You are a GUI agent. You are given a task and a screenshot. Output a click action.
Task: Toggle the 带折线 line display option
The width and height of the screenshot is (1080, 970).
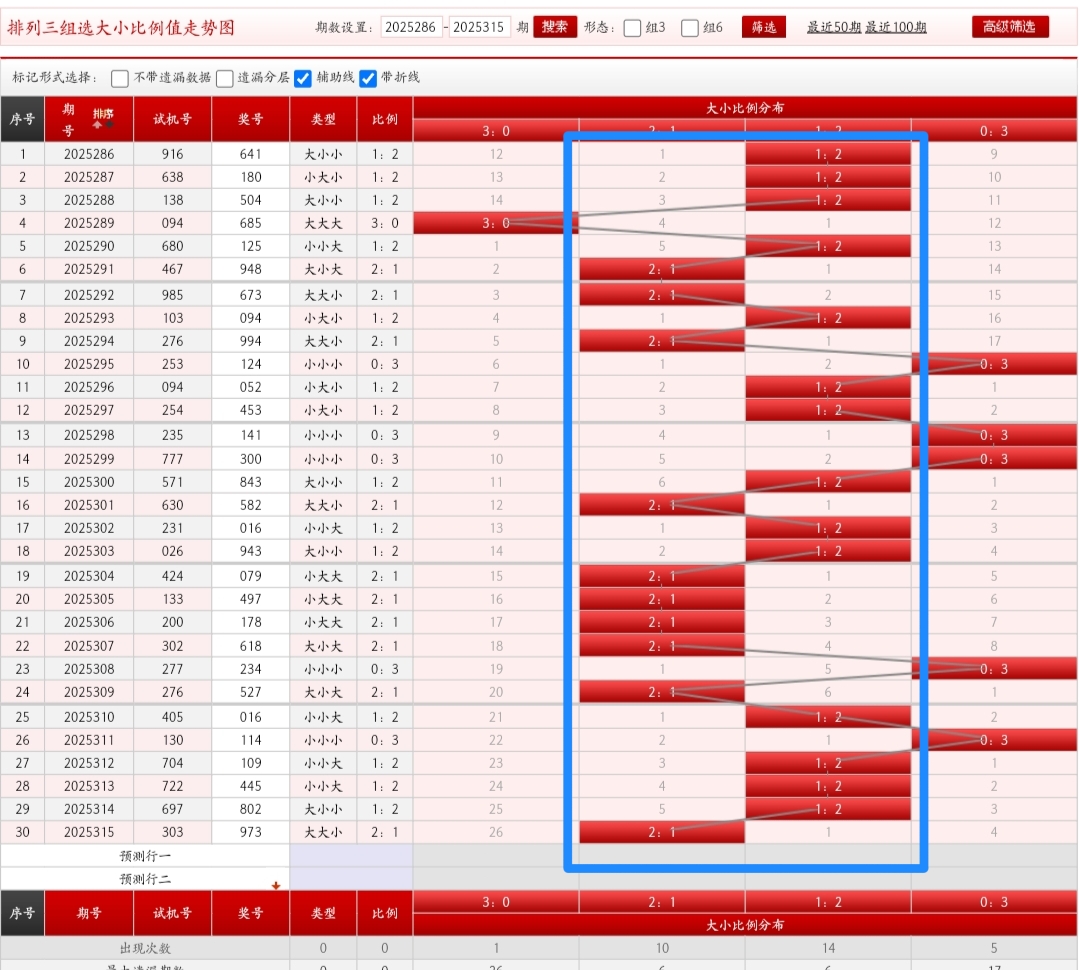pyautogui.click(x=368, y=78)
